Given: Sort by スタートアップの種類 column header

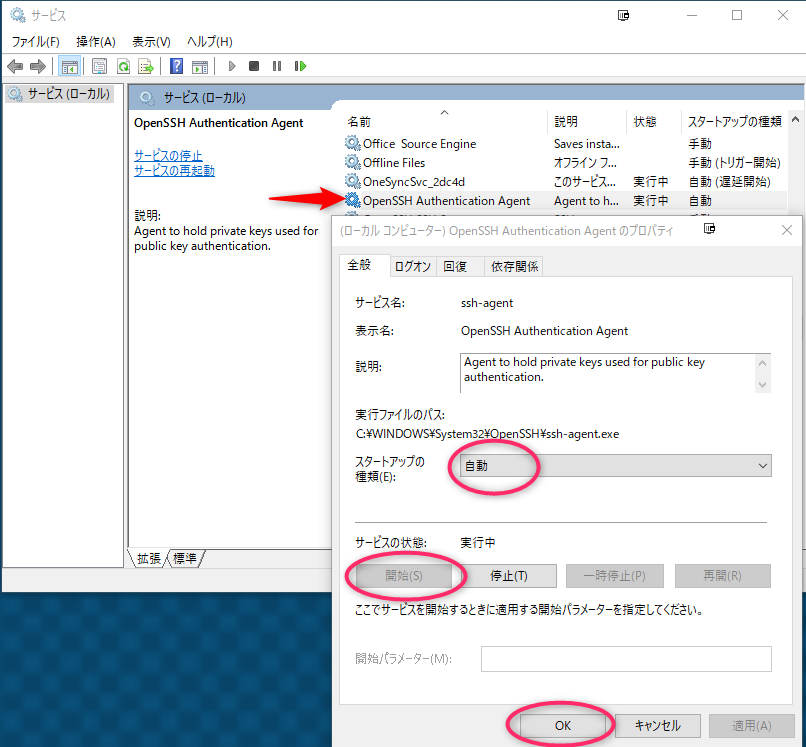Looking at the screenshot, I should (735, 122).
